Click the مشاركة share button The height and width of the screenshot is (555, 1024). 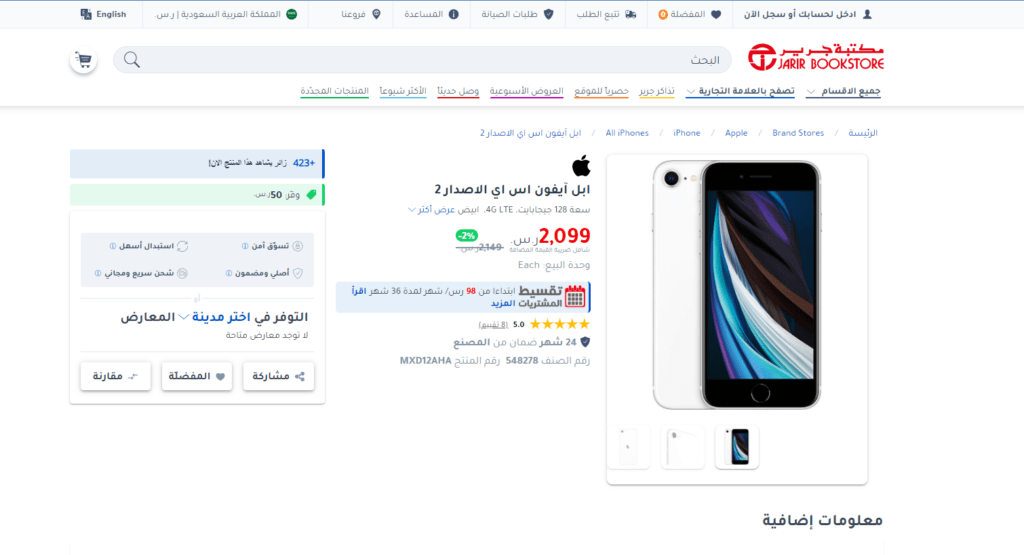tap(278, 376)
